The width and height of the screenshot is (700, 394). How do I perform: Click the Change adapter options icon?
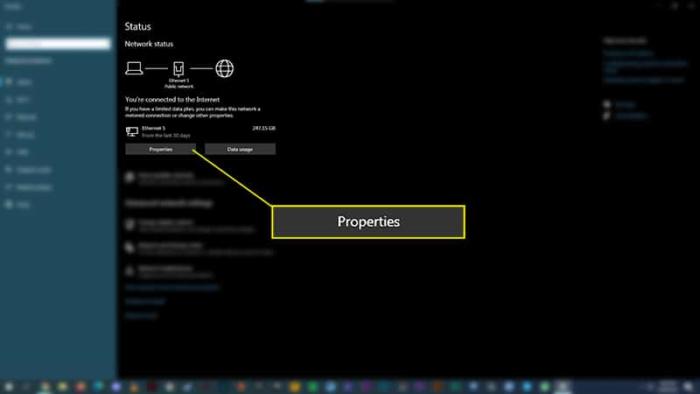130,224
